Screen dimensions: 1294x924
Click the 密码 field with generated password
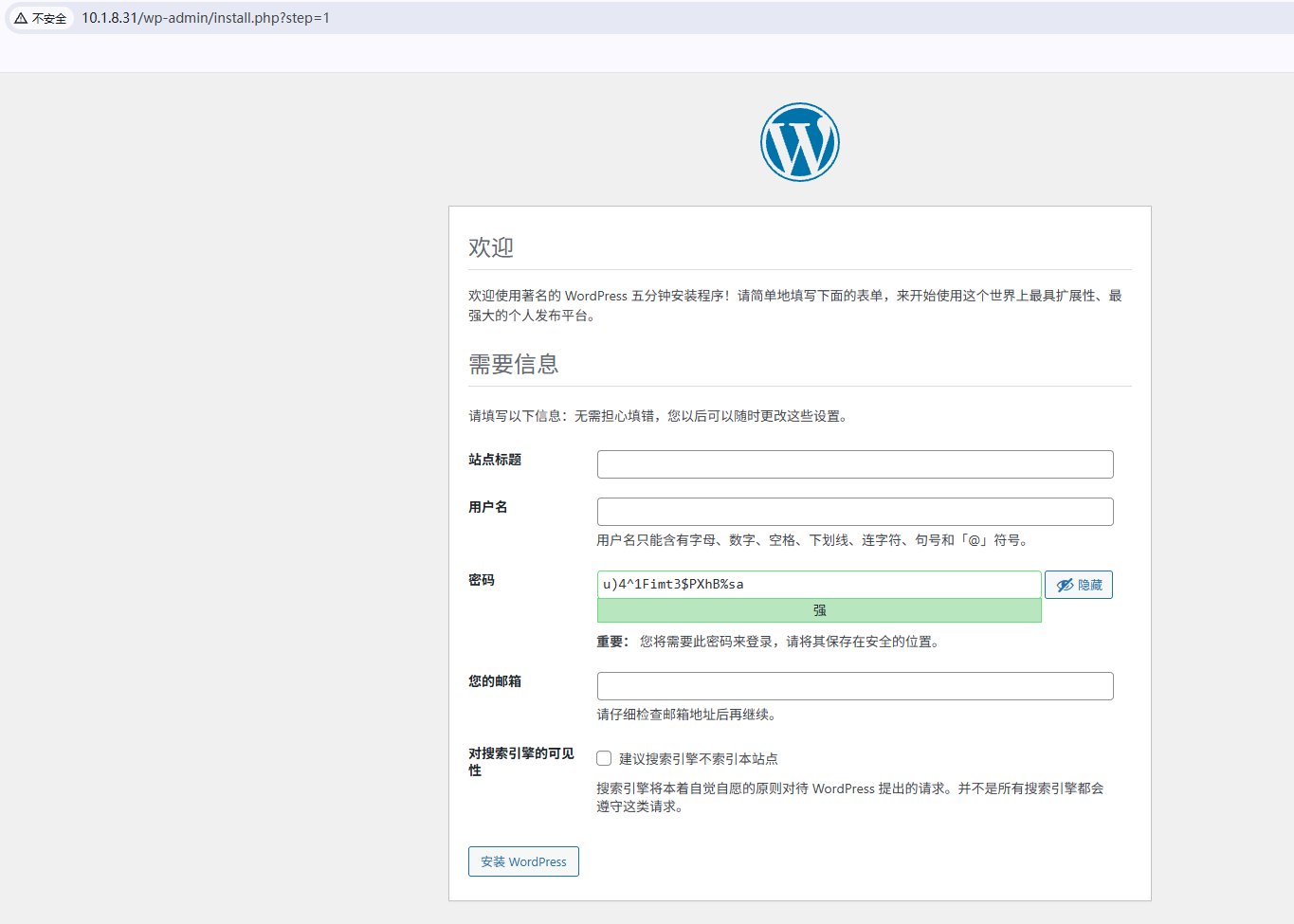click(819, 585)
